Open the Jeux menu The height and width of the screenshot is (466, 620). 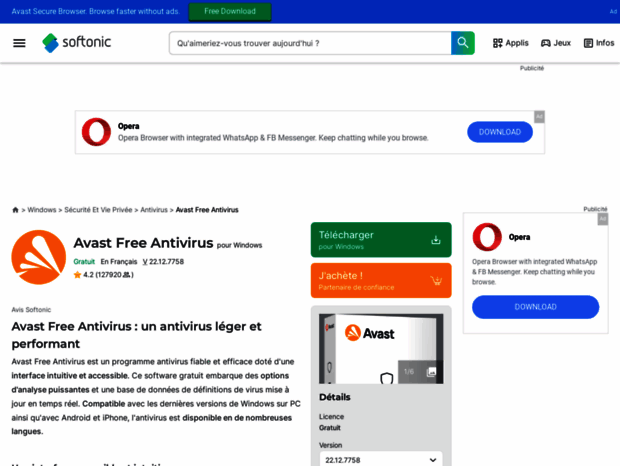pyautogui.click(x=556, y=43)
